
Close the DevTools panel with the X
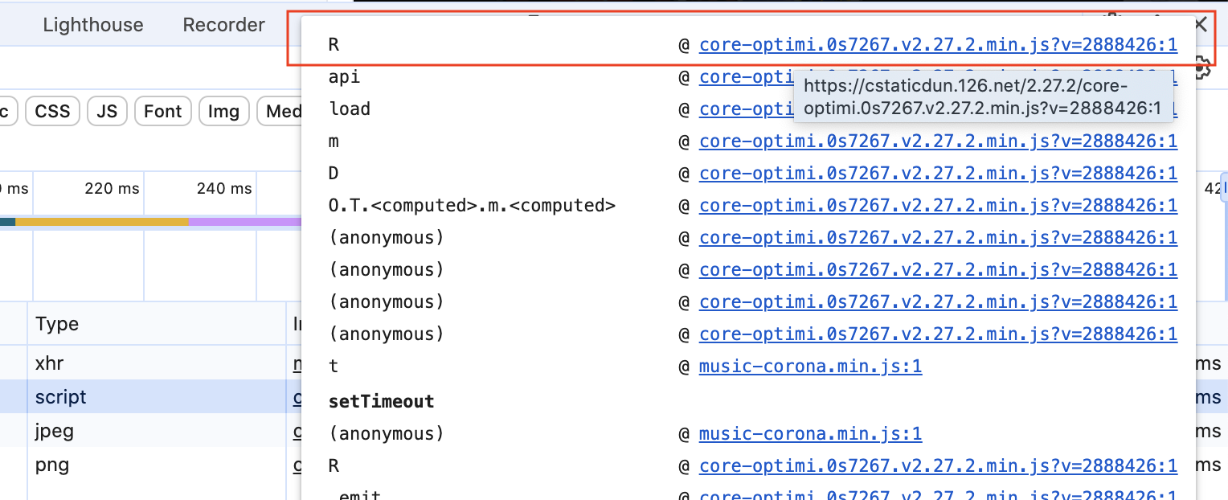(1201, 24)
